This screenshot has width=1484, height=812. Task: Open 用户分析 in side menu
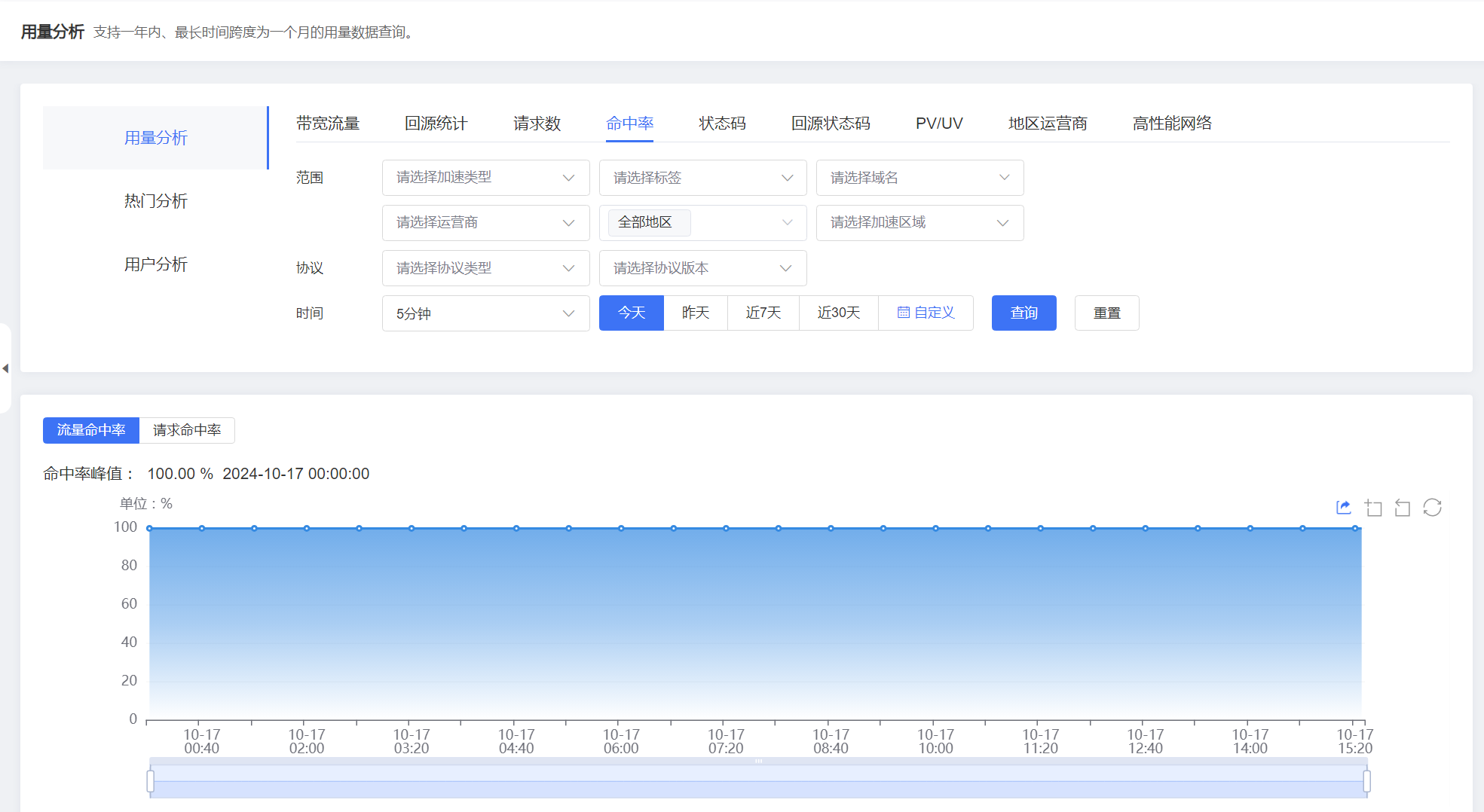point(156,264)
